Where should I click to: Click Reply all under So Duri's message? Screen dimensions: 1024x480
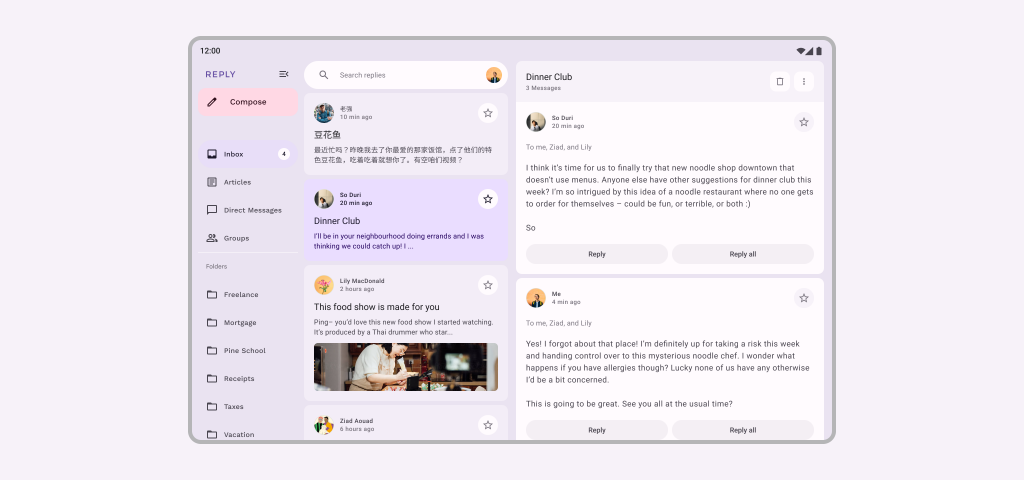point(743,254)
